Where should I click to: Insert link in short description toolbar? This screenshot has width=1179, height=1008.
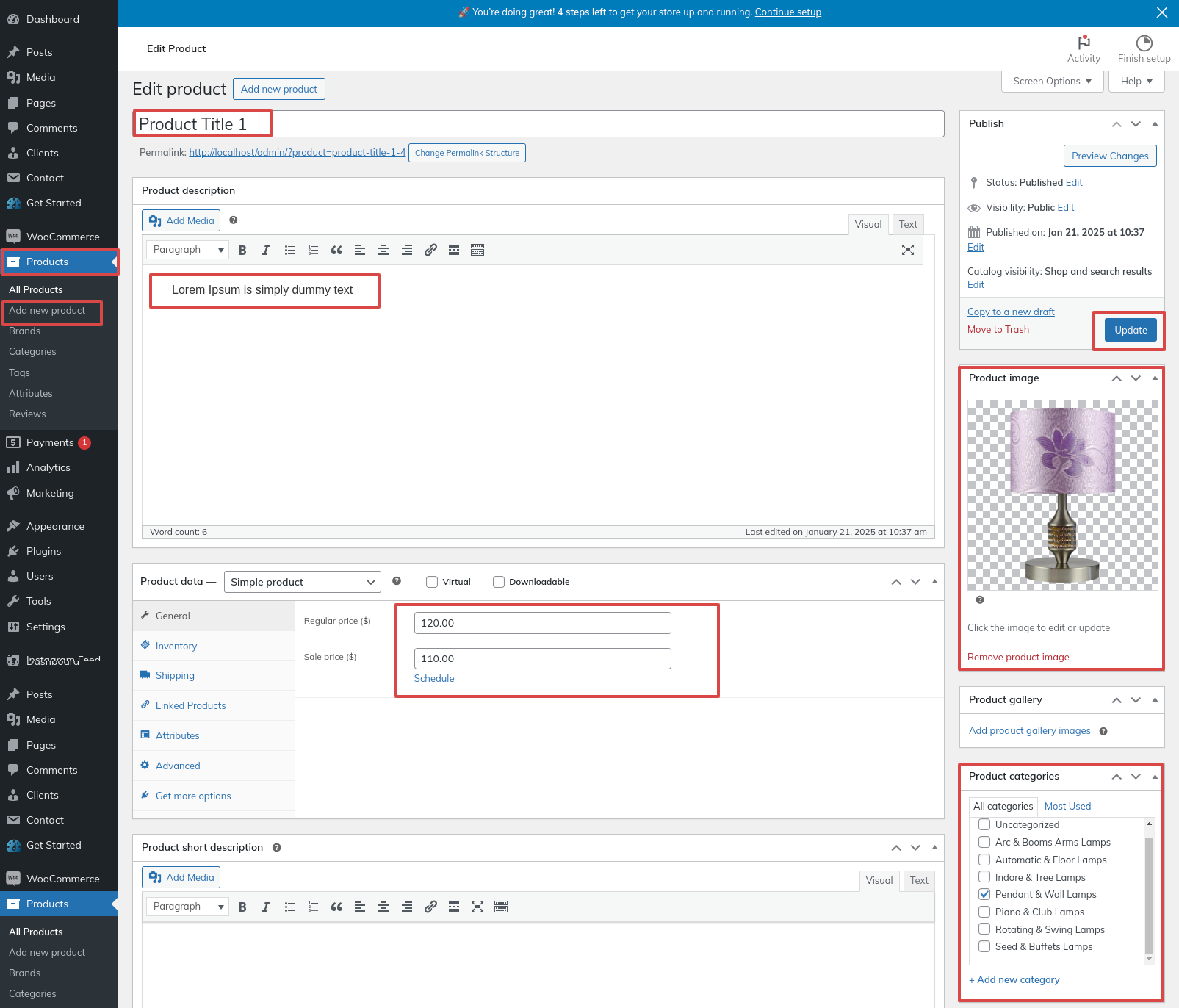click(430, 907)
